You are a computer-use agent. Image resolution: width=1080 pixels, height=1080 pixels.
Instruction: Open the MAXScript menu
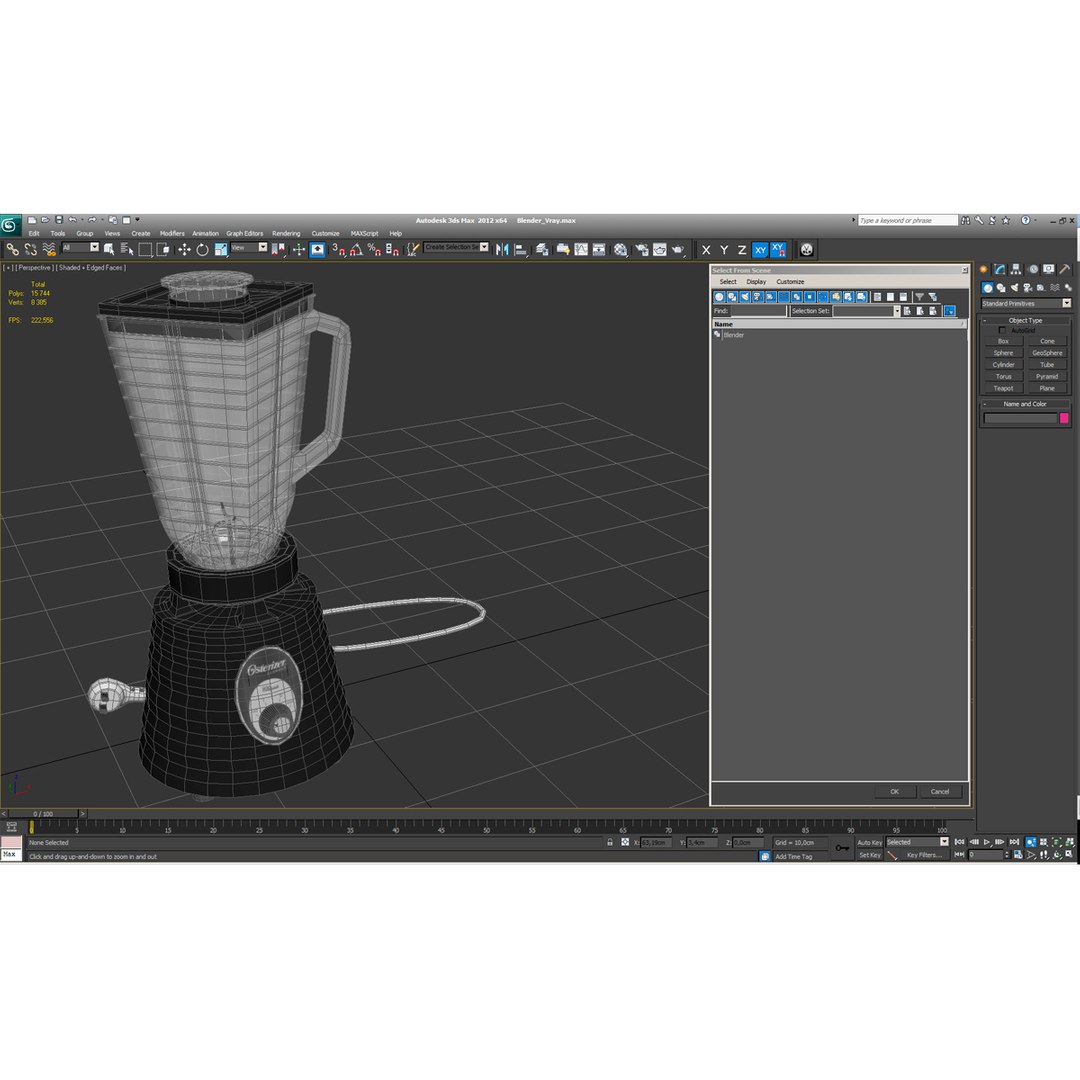pyautogui.click(x=364, y=233)
